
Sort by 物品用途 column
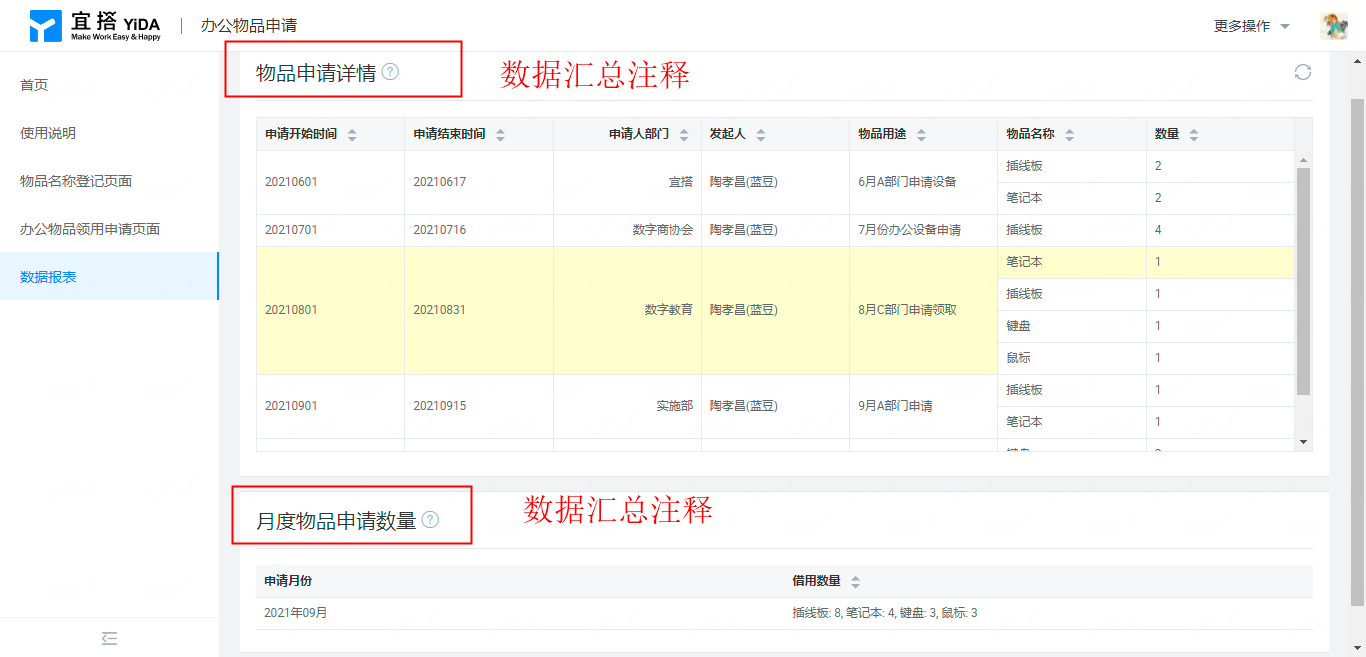pos(921,135)
